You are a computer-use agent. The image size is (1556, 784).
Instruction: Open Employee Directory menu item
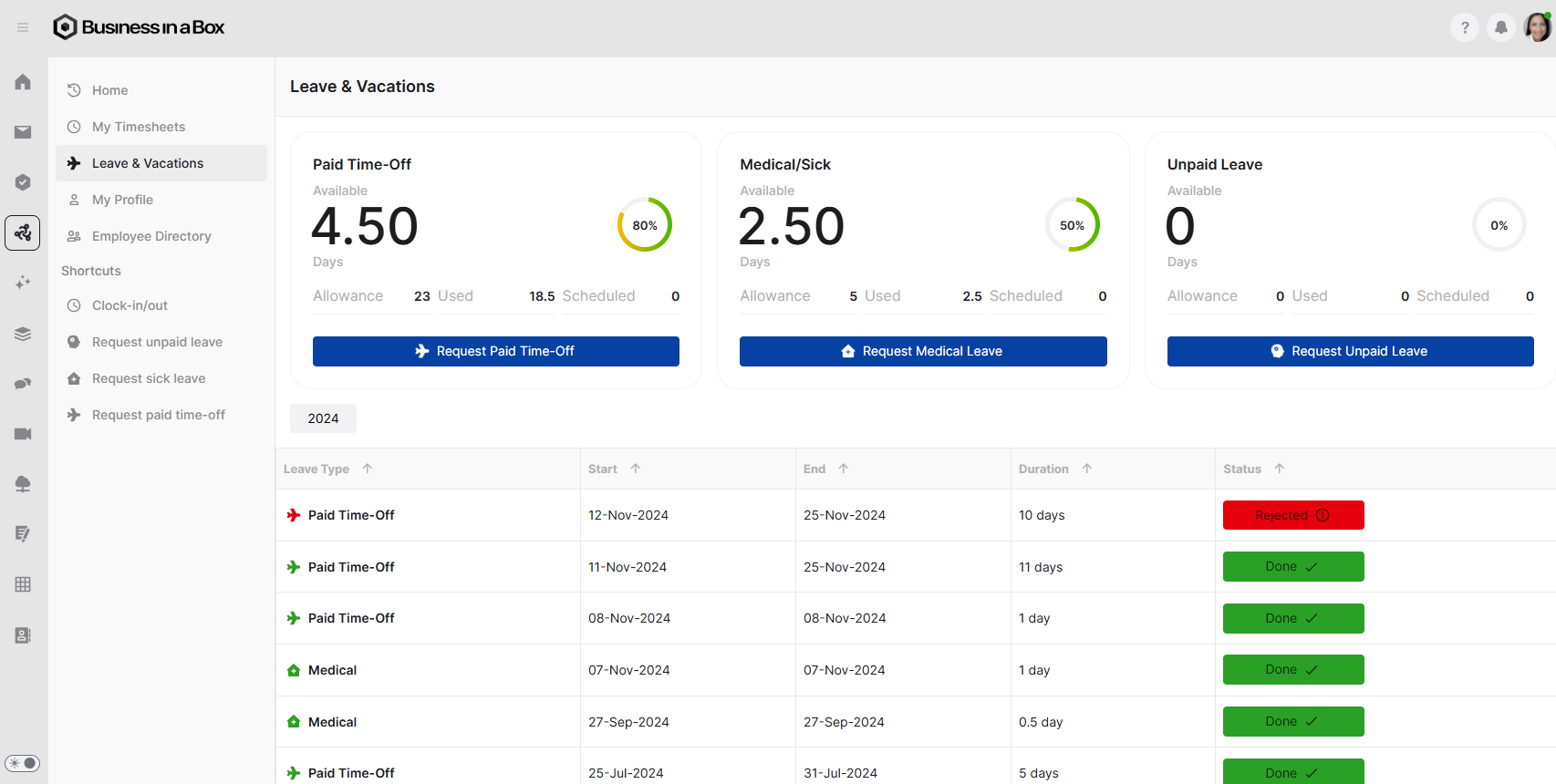click(161, 236)
